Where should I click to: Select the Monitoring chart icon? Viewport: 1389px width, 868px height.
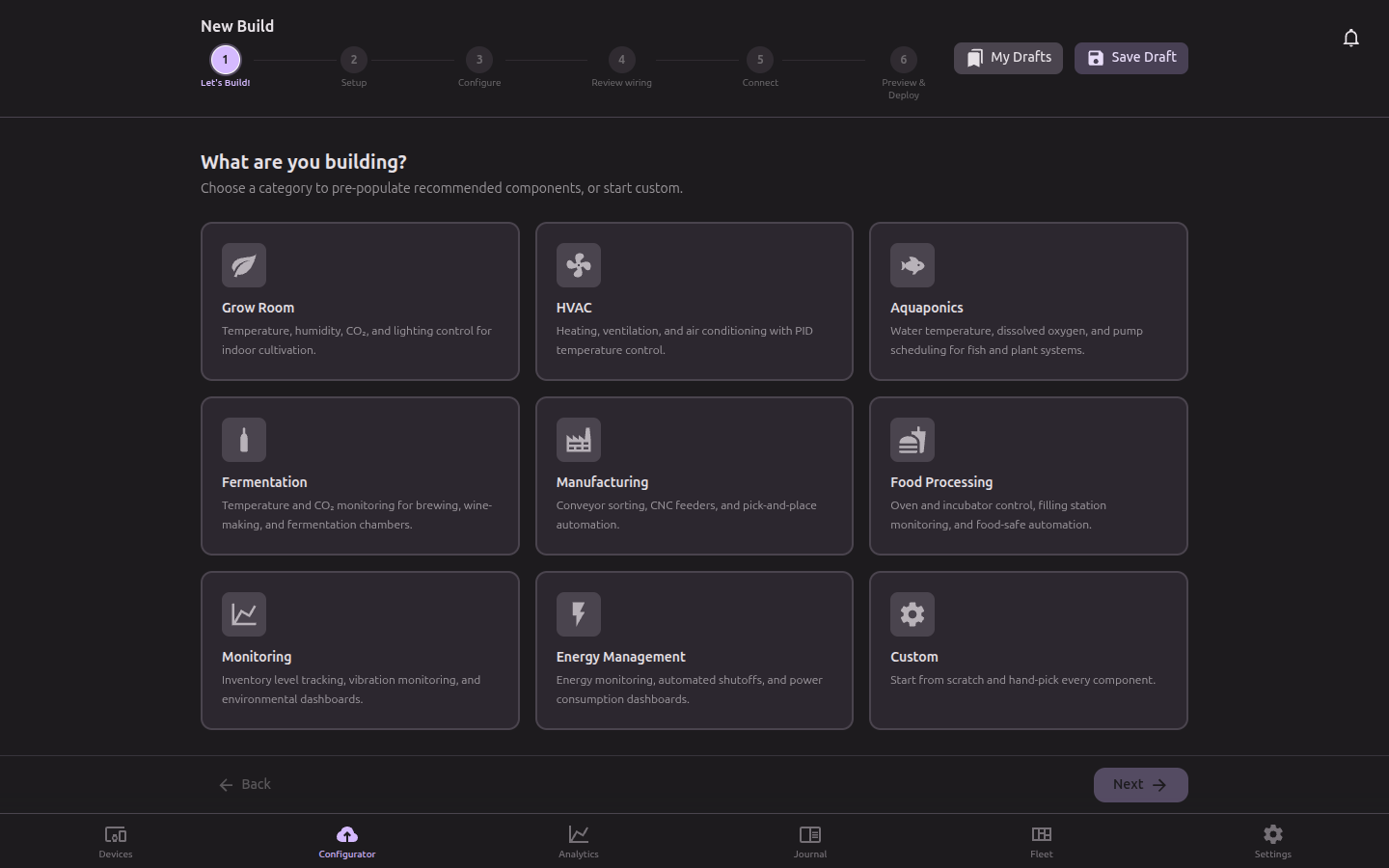[x=244, y=614]
